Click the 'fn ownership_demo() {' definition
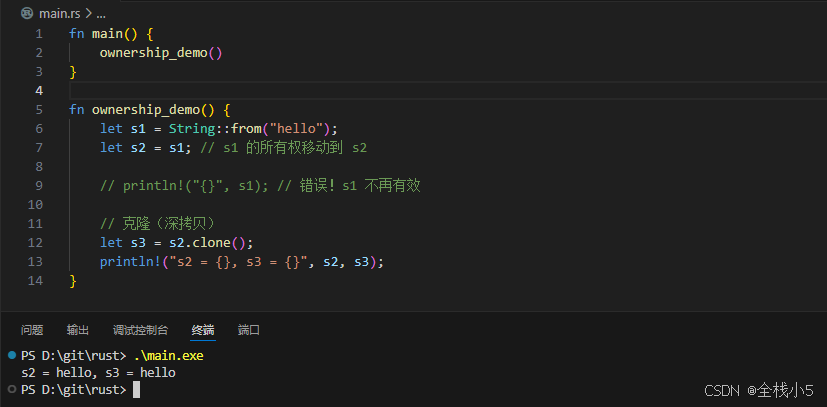Screen dimensions: 827x407 pos(150,110)
